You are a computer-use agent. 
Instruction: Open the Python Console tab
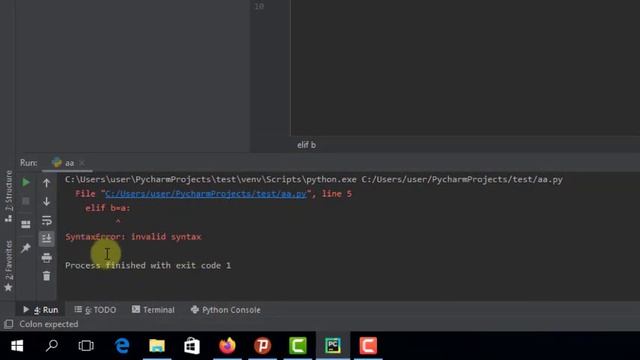point(226,310)
